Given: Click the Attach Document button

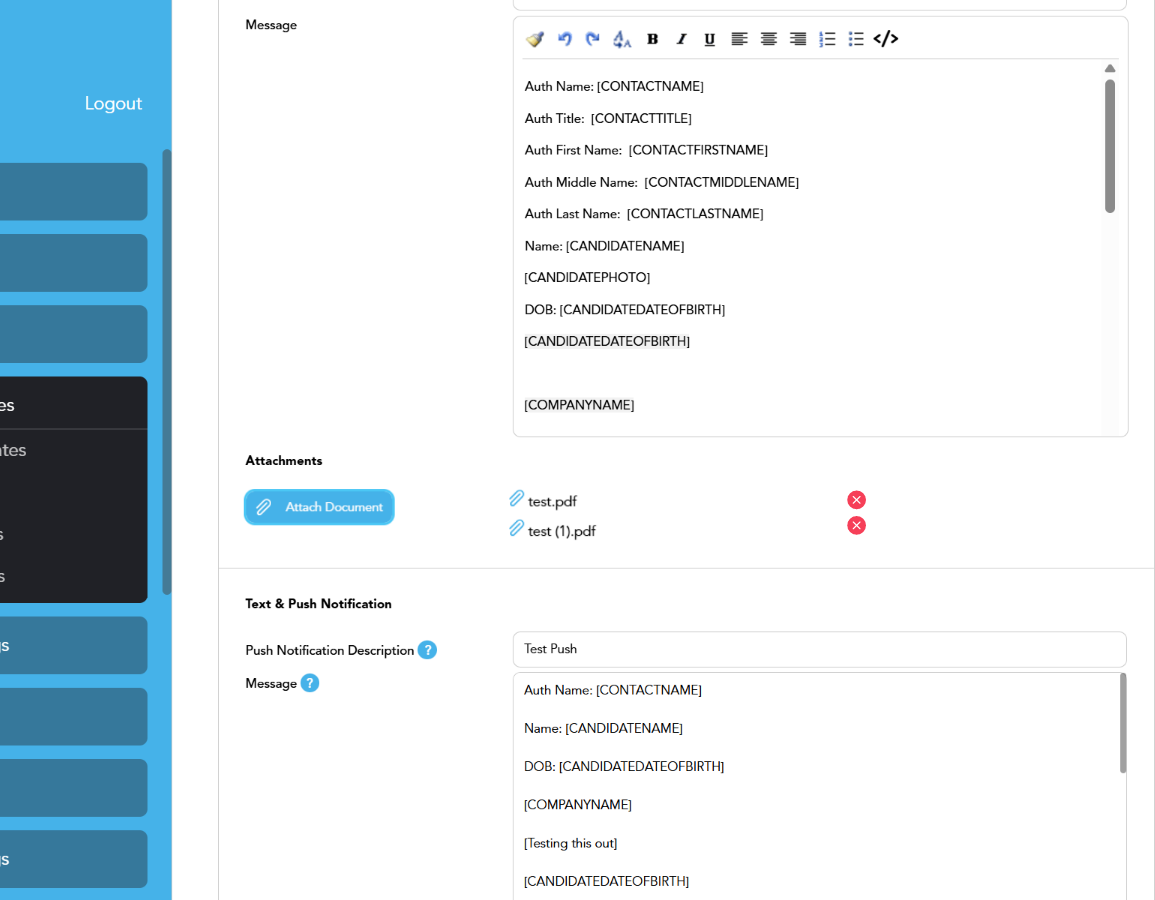Looking at the screenshot, I should click(319, 507).
